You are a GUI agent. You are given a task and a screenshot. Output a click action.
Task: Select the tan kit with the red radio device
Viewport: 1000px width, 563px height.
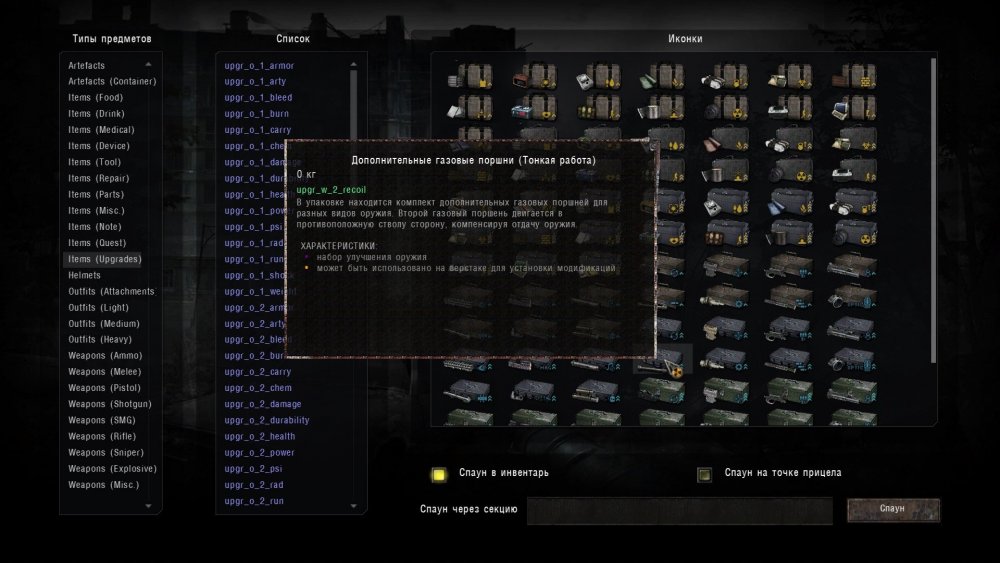(x=534, y=77)
